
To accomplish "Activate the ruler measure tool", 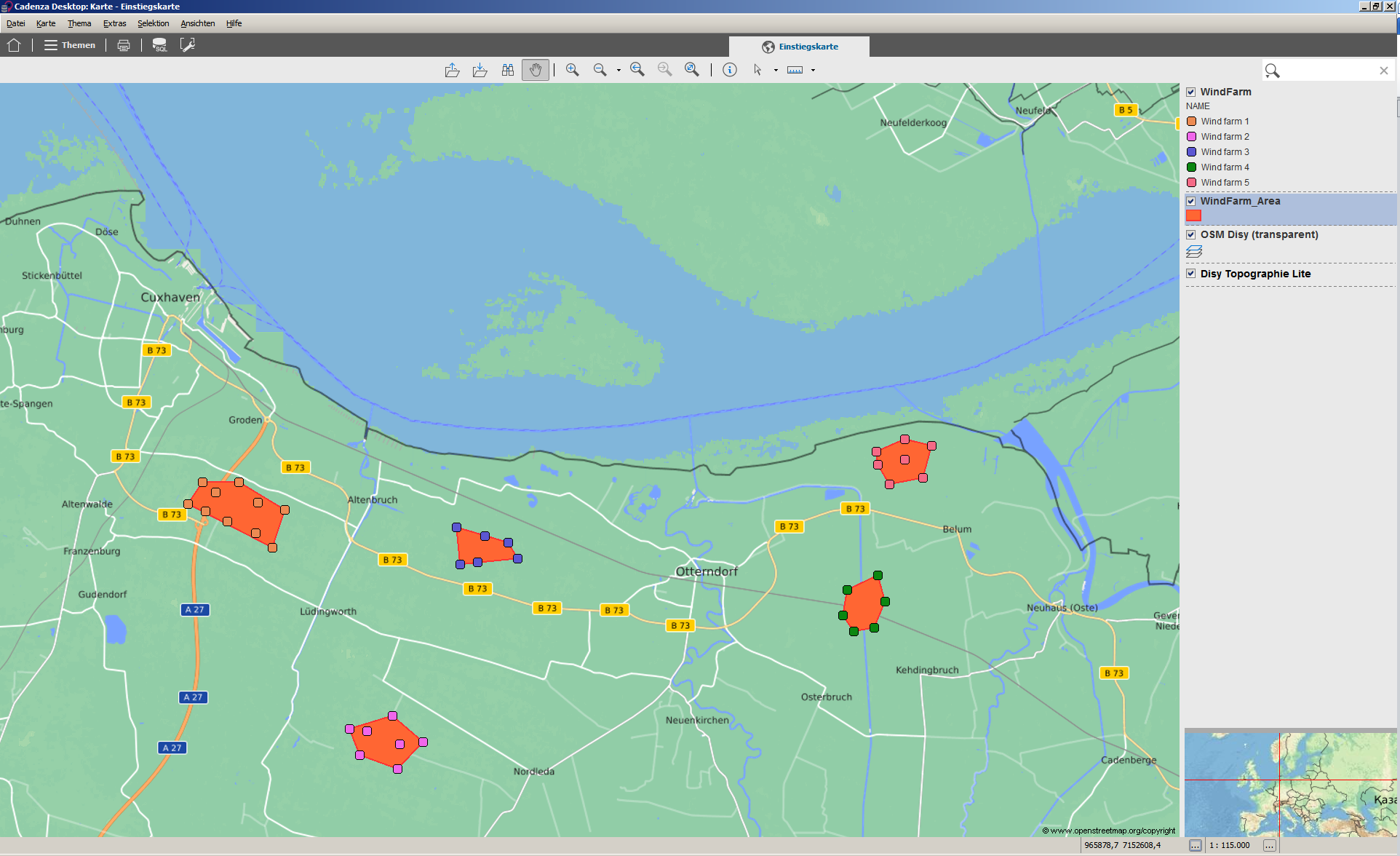I will point(795,70).
